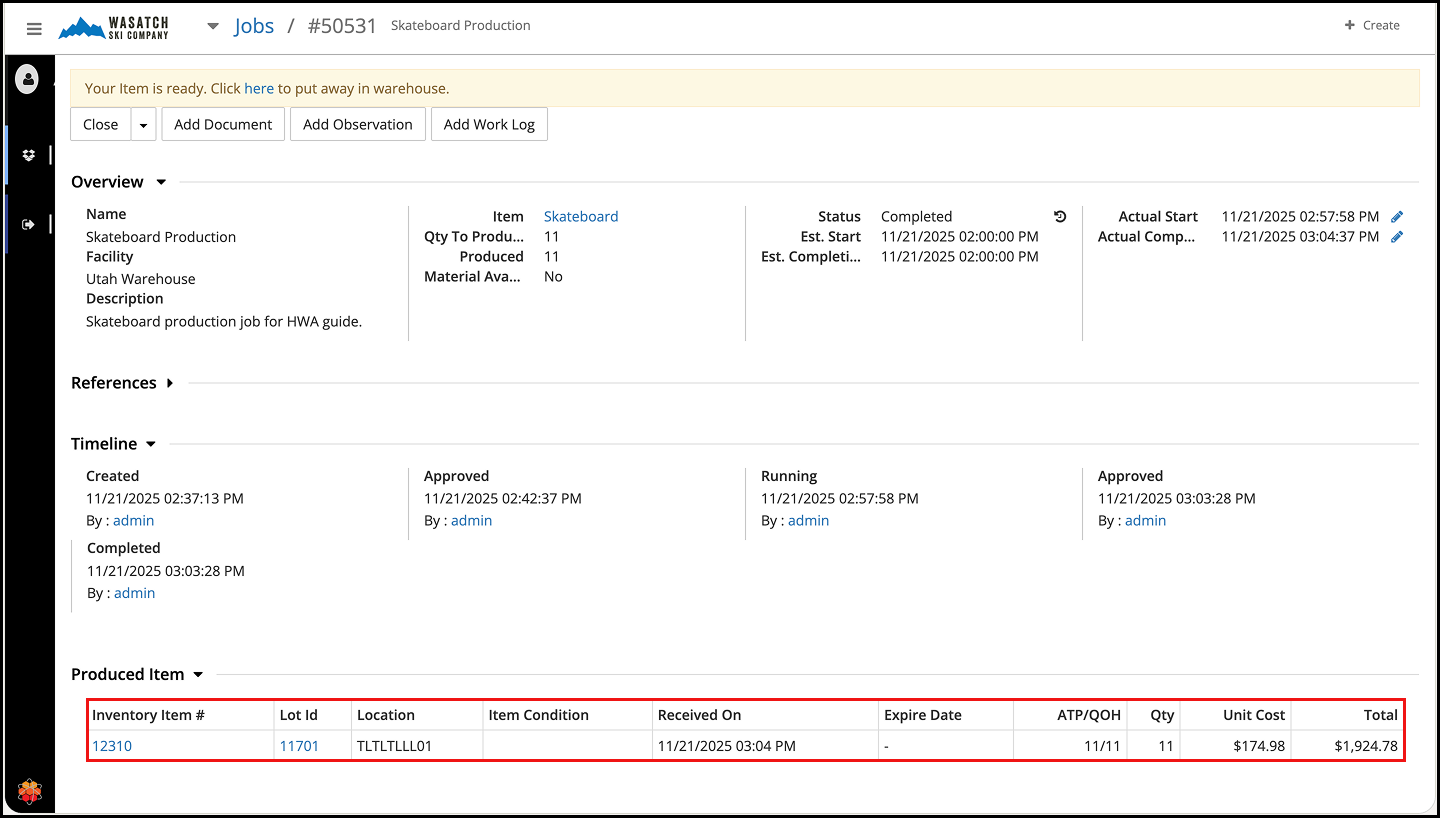Click the user profile avatar icon
The width and height of the screenshot is (1440, 818).
[x=27, y=78]
